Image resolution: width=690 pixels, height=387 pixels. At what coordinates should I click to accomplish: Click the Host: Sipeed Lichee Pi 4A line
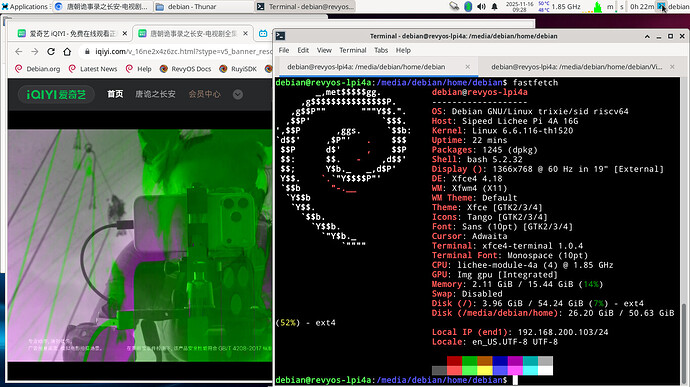pos(505,121)
